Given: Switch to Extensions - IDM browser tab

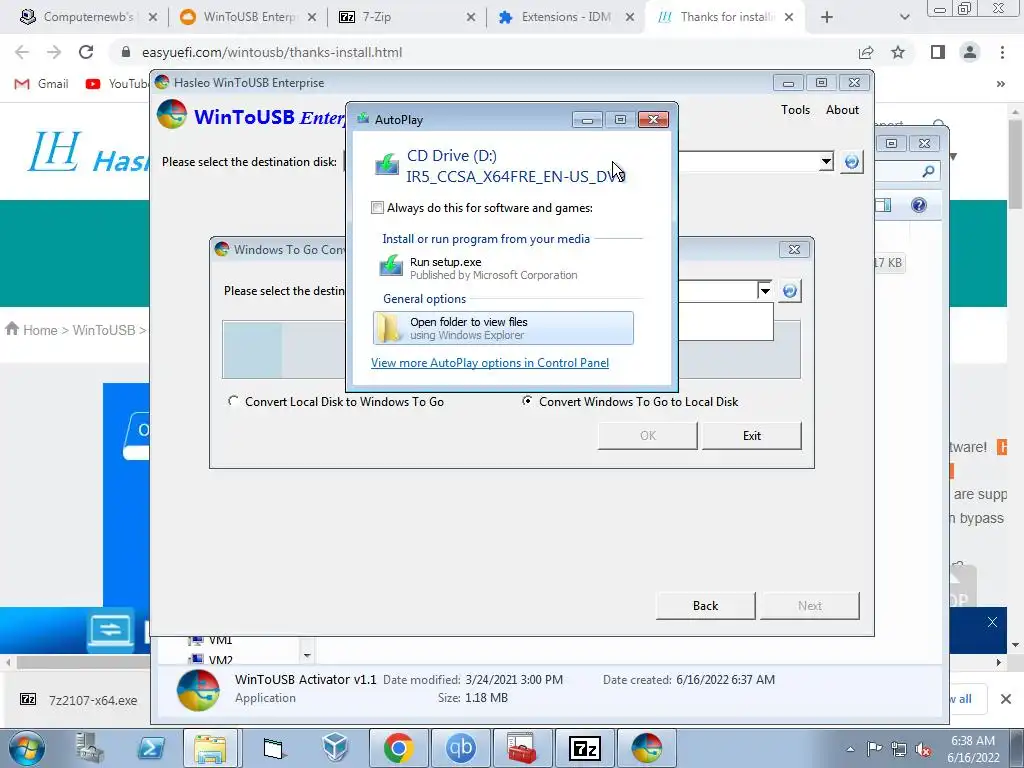Looking at the screenshot, I should (566, 17).
